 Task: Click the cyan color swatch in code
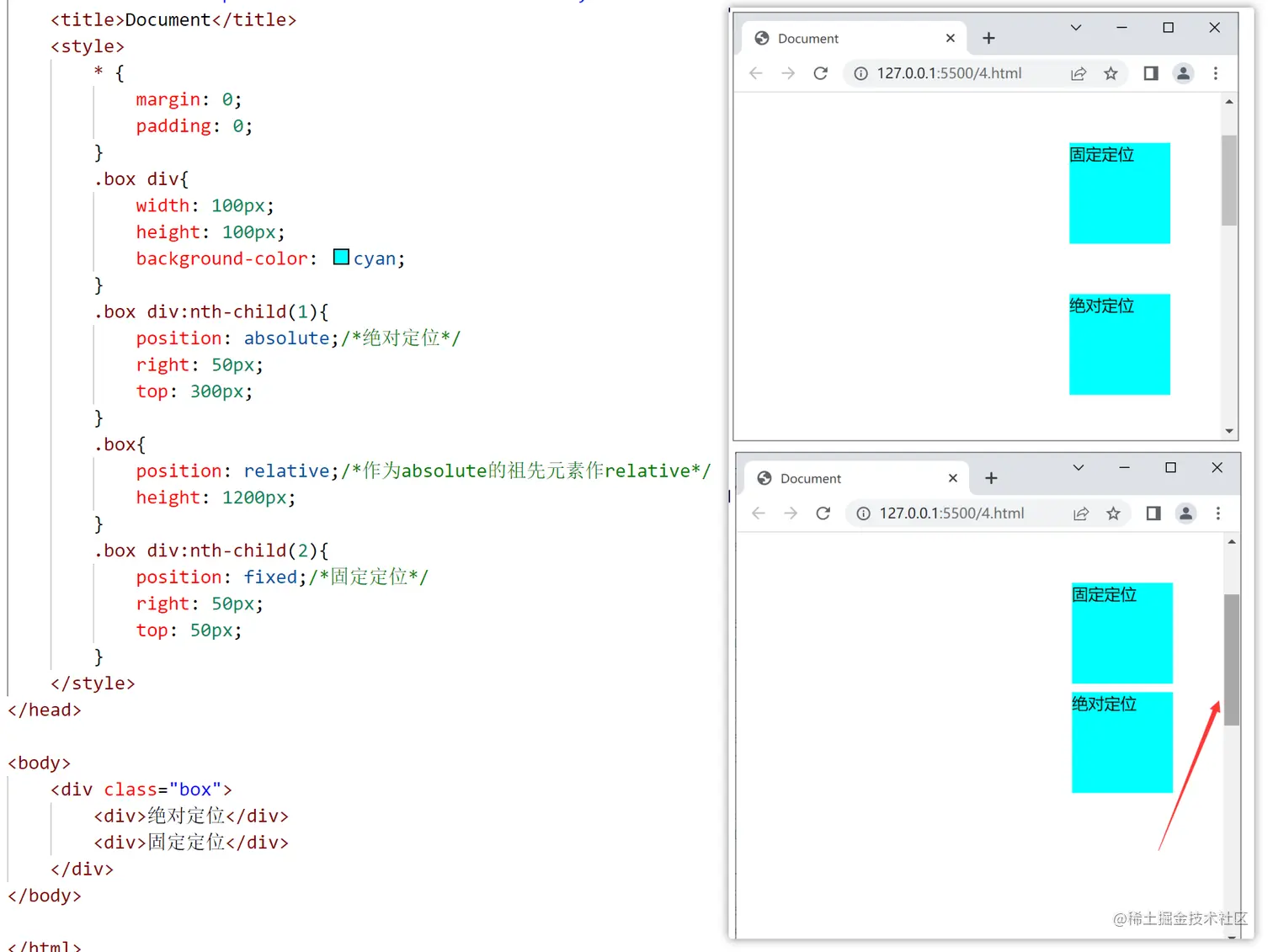[x=341, y=257]
